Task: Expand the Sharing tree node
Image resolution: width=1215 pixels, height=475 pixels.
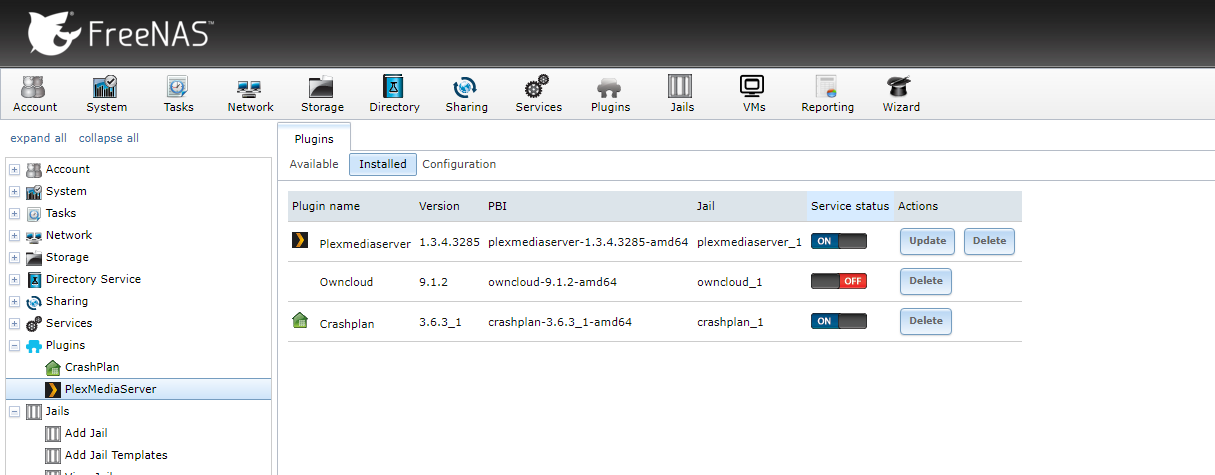Action: tap(15, 301)
